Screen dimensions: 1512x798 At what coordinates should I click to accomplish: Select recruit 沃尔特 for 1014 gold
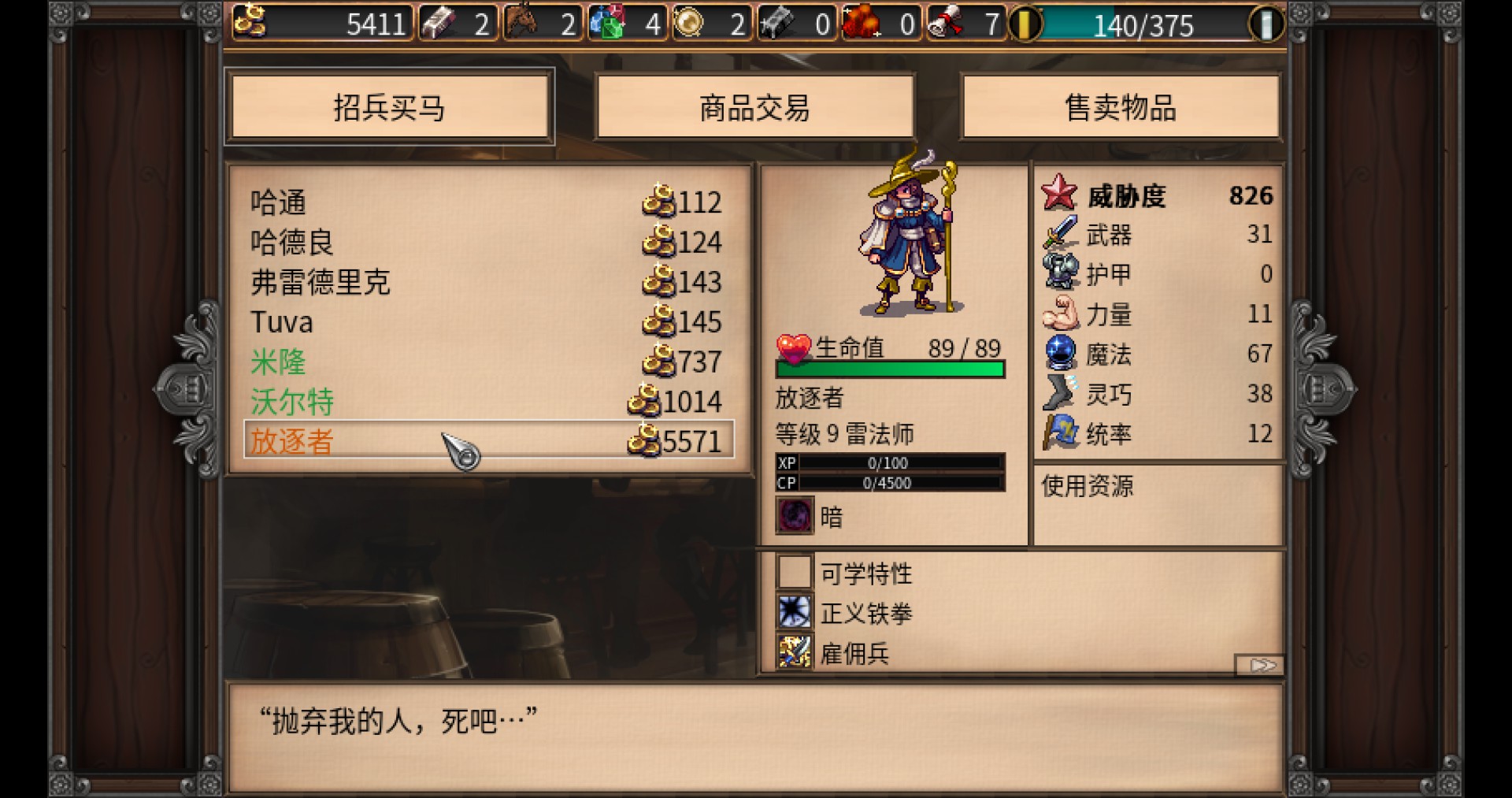[x=489, y=402]
